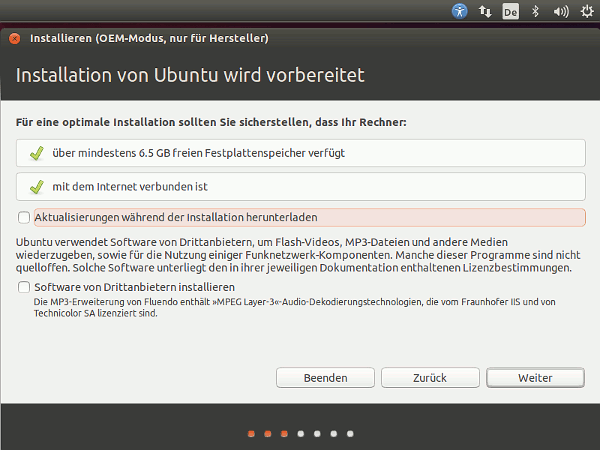Enable Aktualisierungen während der Installation herunterladen
Image resolution: width=600 pixels, height=450 pixels.
24,217
